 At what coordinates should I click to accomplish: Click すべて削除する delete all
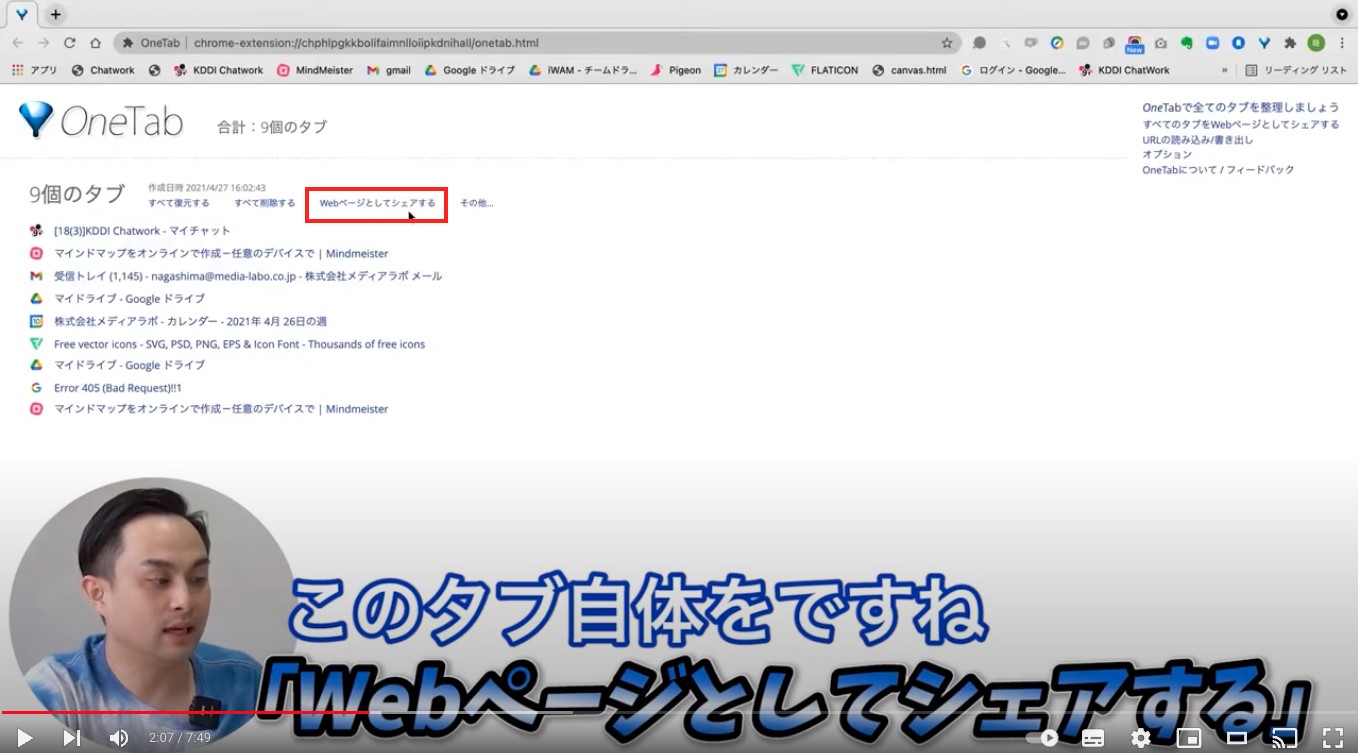point(265,203)
